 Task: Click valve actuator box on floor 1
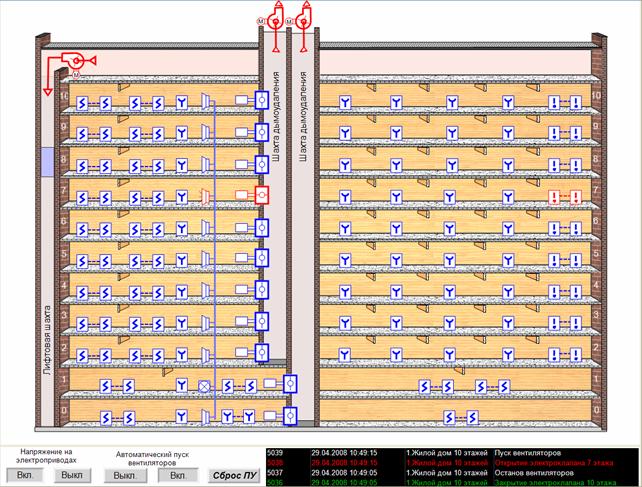pyautogui.click(x=270, y=383)
